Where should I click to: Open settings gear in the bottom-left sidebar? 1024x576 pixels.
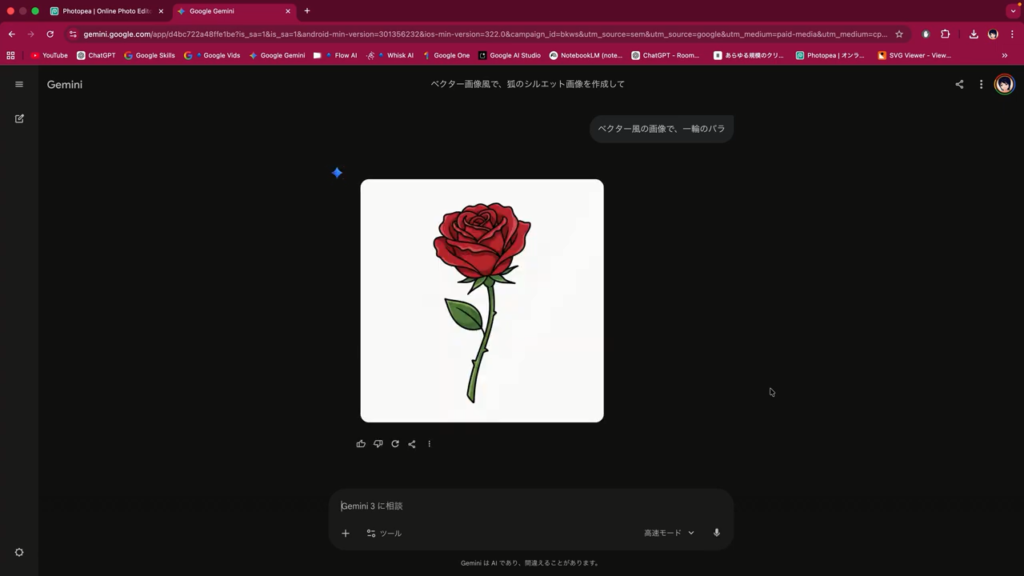[19, 552]
